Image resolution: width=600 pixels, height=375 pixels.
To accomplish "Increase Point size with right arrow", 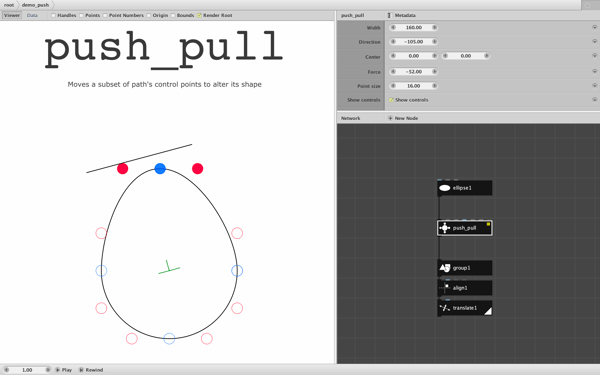I will pos(434,86).
